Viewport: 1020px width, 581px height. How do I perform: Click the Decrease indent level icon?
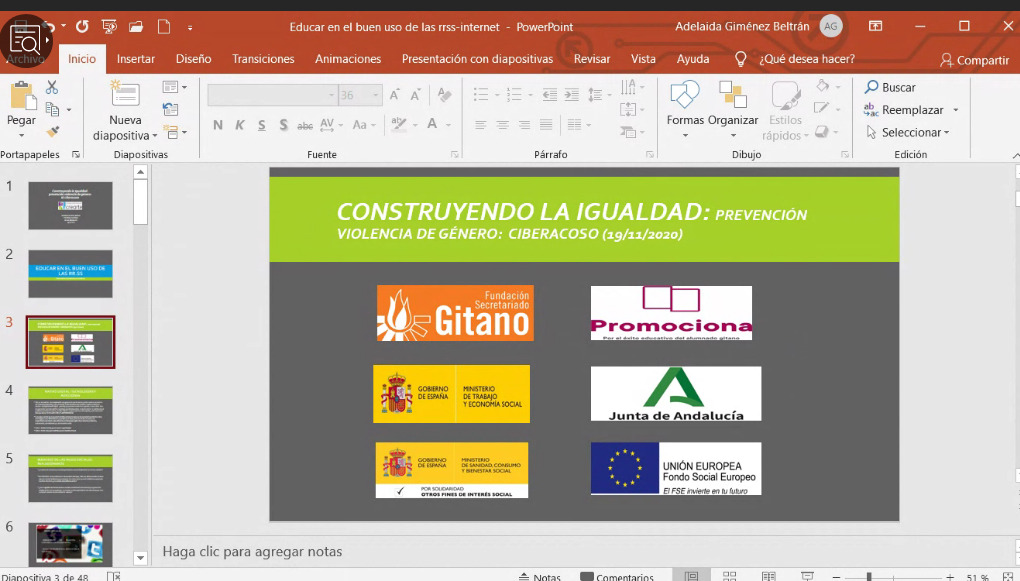pos(550,95)
